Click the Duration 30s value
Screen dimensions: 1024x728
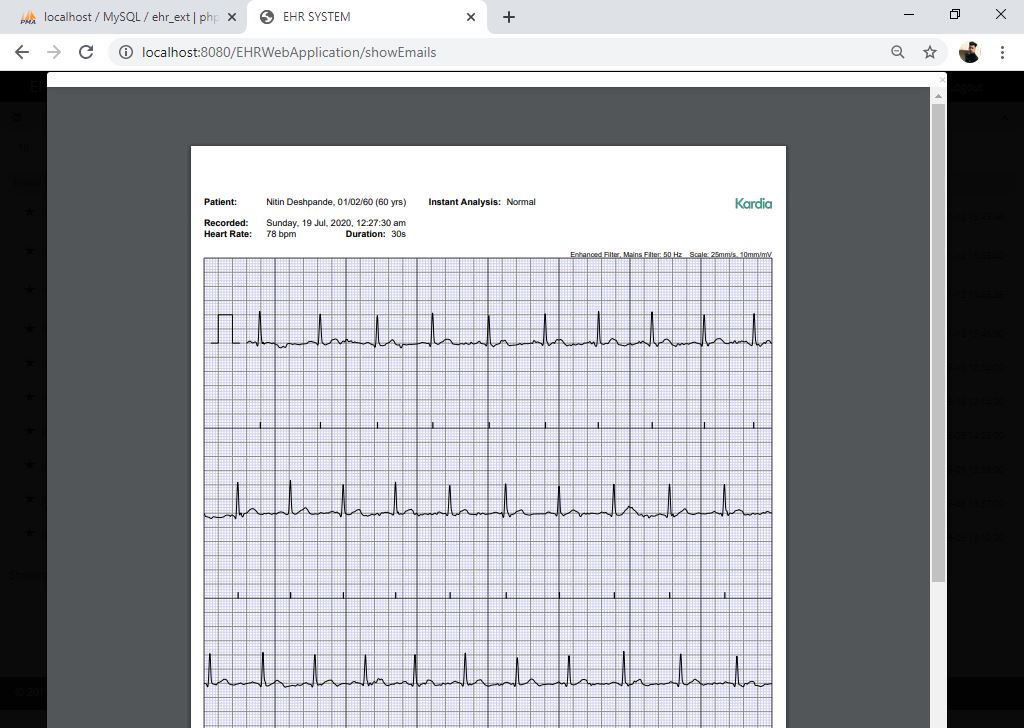pyautogui.click(x=398, y=234)
